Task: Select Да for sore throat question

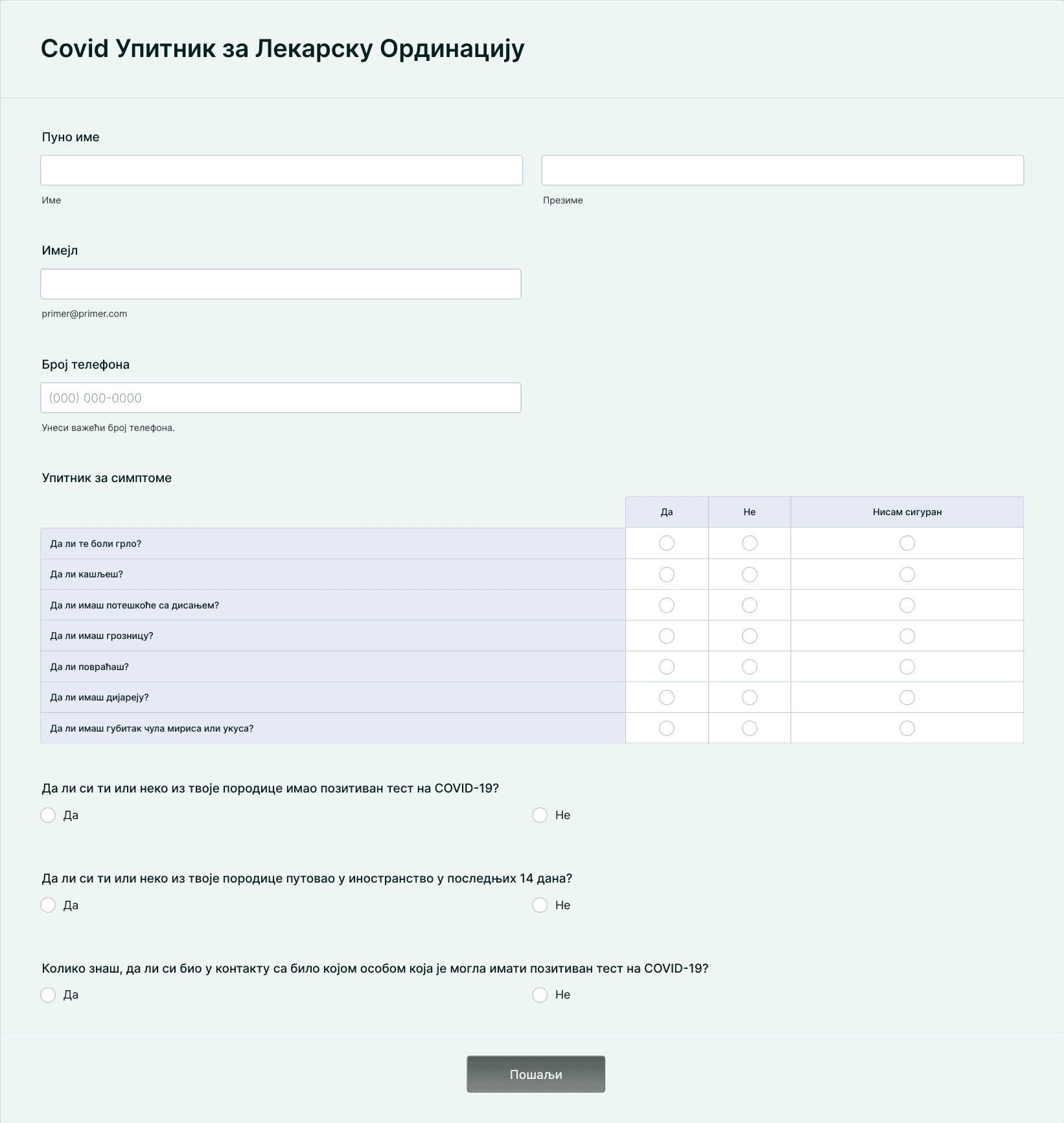Action: [x=666, y=543]
